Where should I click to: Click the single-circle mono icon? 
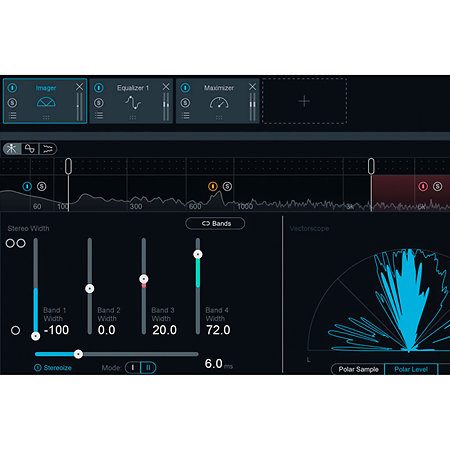click(x=15, y=330)
